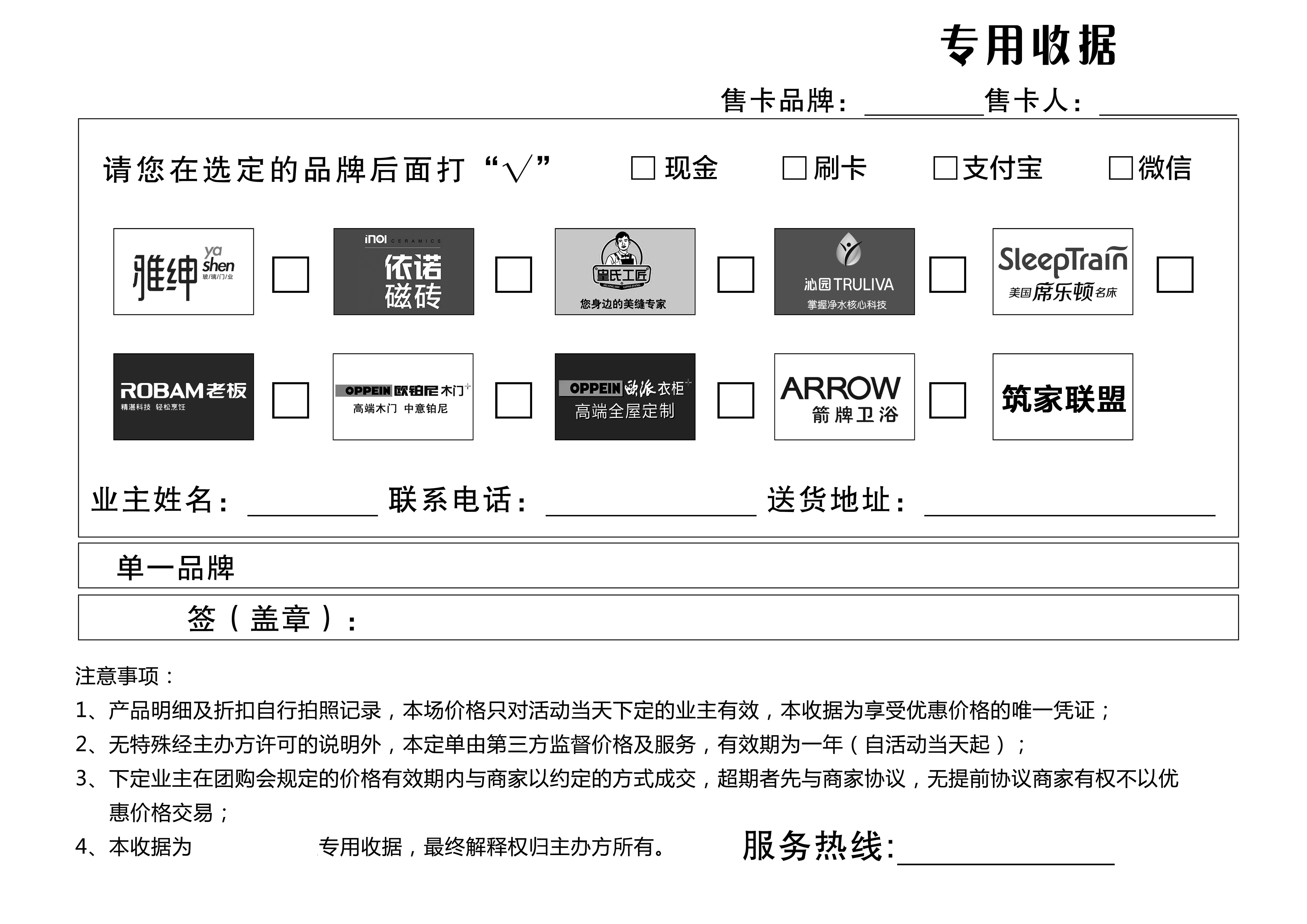Click the SleepTrain 席乐顿 brand logo
The image size is (1307, 924).
tap(1063, 272)
